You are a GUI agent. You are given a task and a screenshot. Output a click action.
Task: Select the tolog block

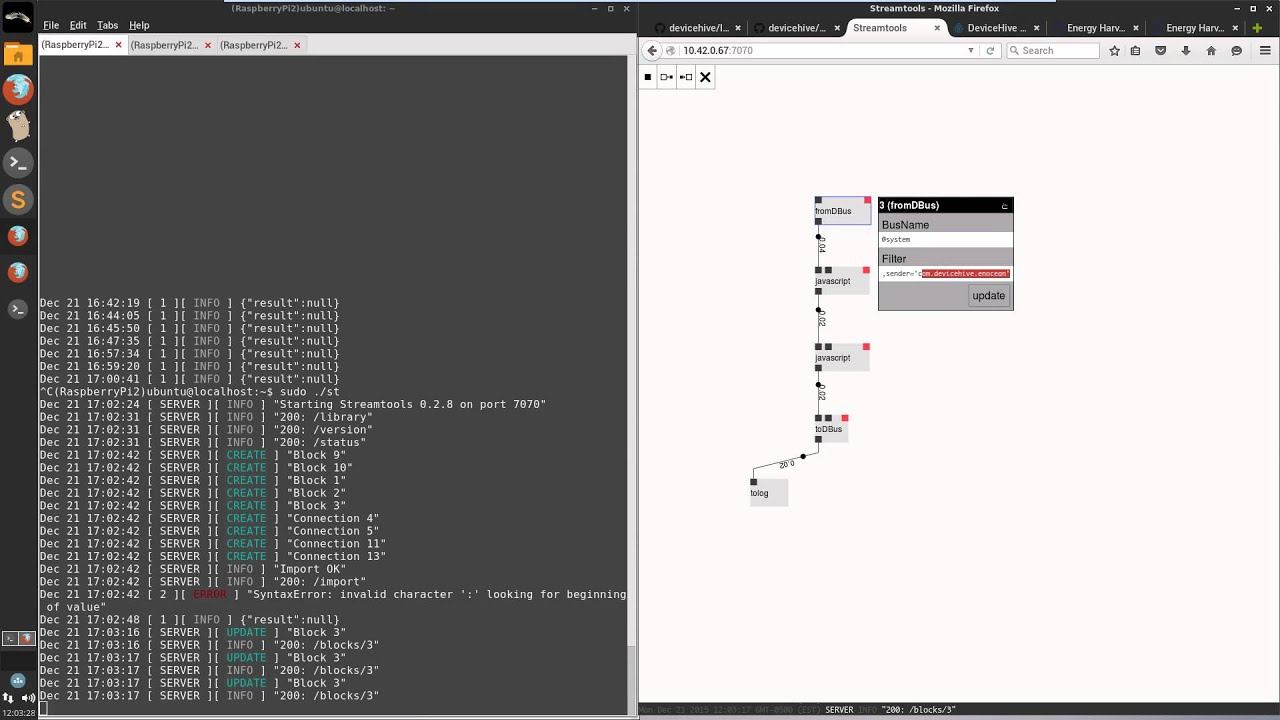point(768,493)
